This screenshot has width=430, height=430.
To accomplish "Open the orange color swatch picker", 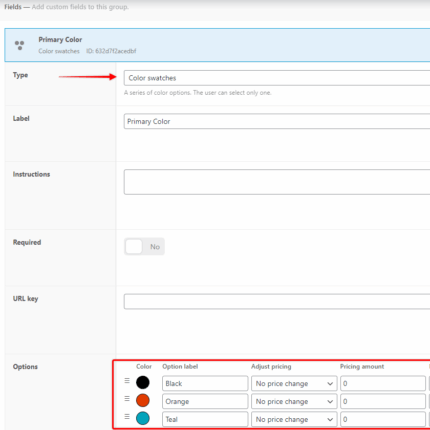I will tap(143, 400).
